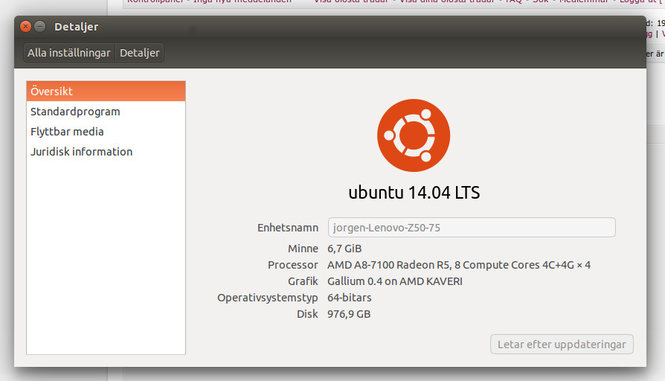Open Juridisk information in sidebar
The width and height of the screenshot is (665, 381).
[x=106, y=151]
